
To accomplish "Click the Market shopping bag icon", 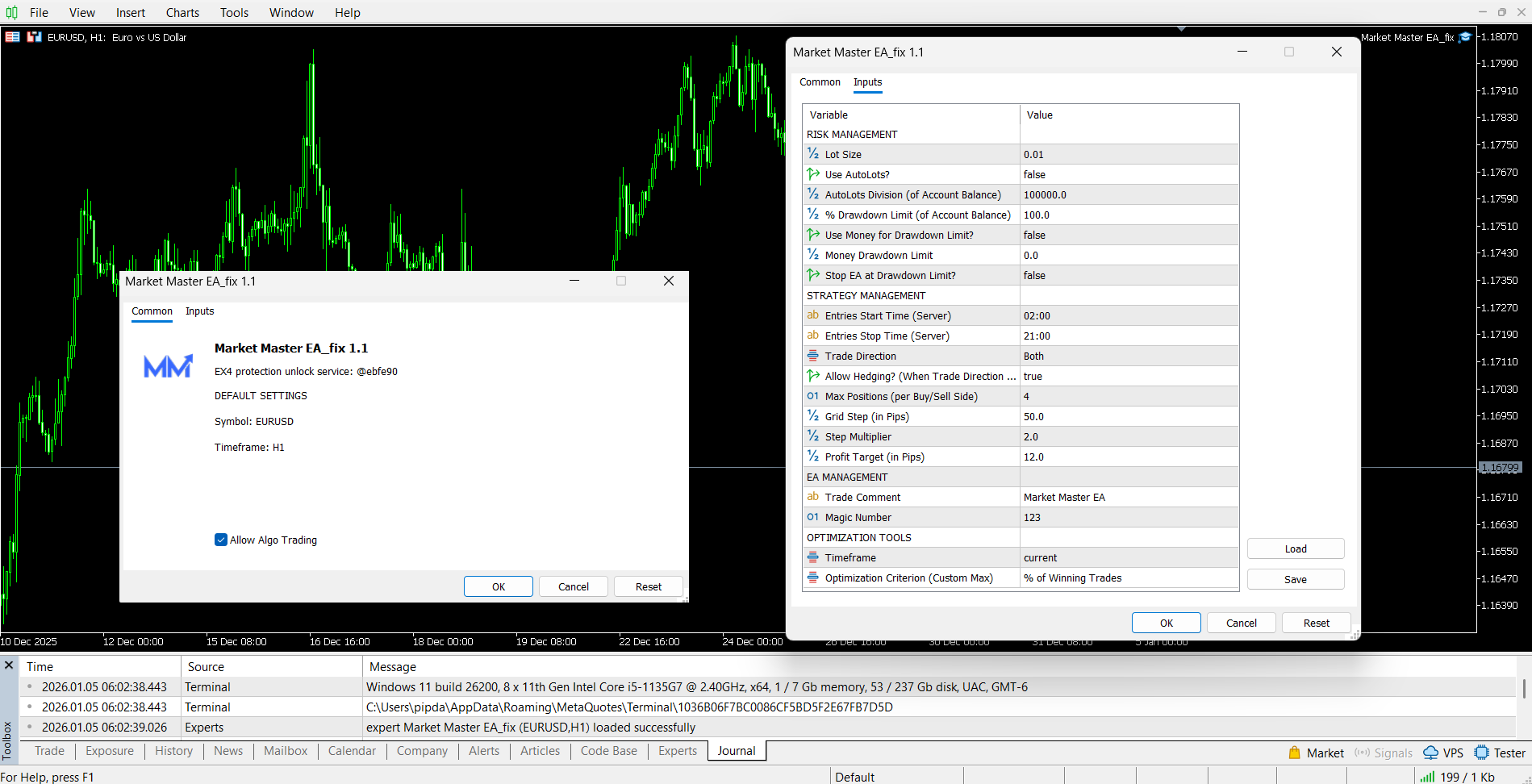I will click(x=1294, y=753).
